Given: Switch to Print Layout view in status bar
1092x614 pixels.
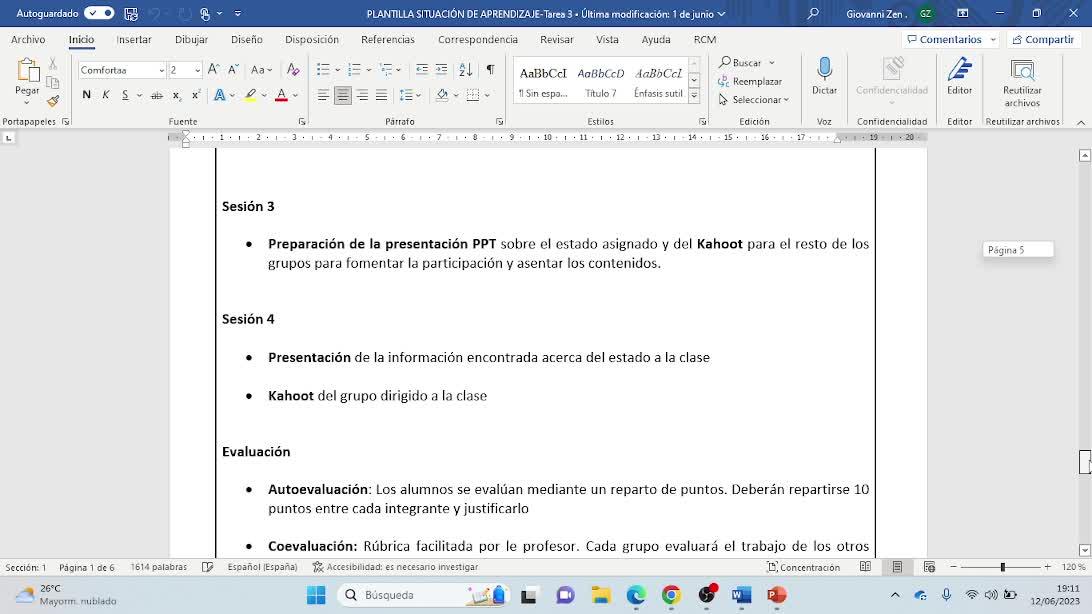Looking at the screenshot, I should pyautogui.click(x=897, y=567).
